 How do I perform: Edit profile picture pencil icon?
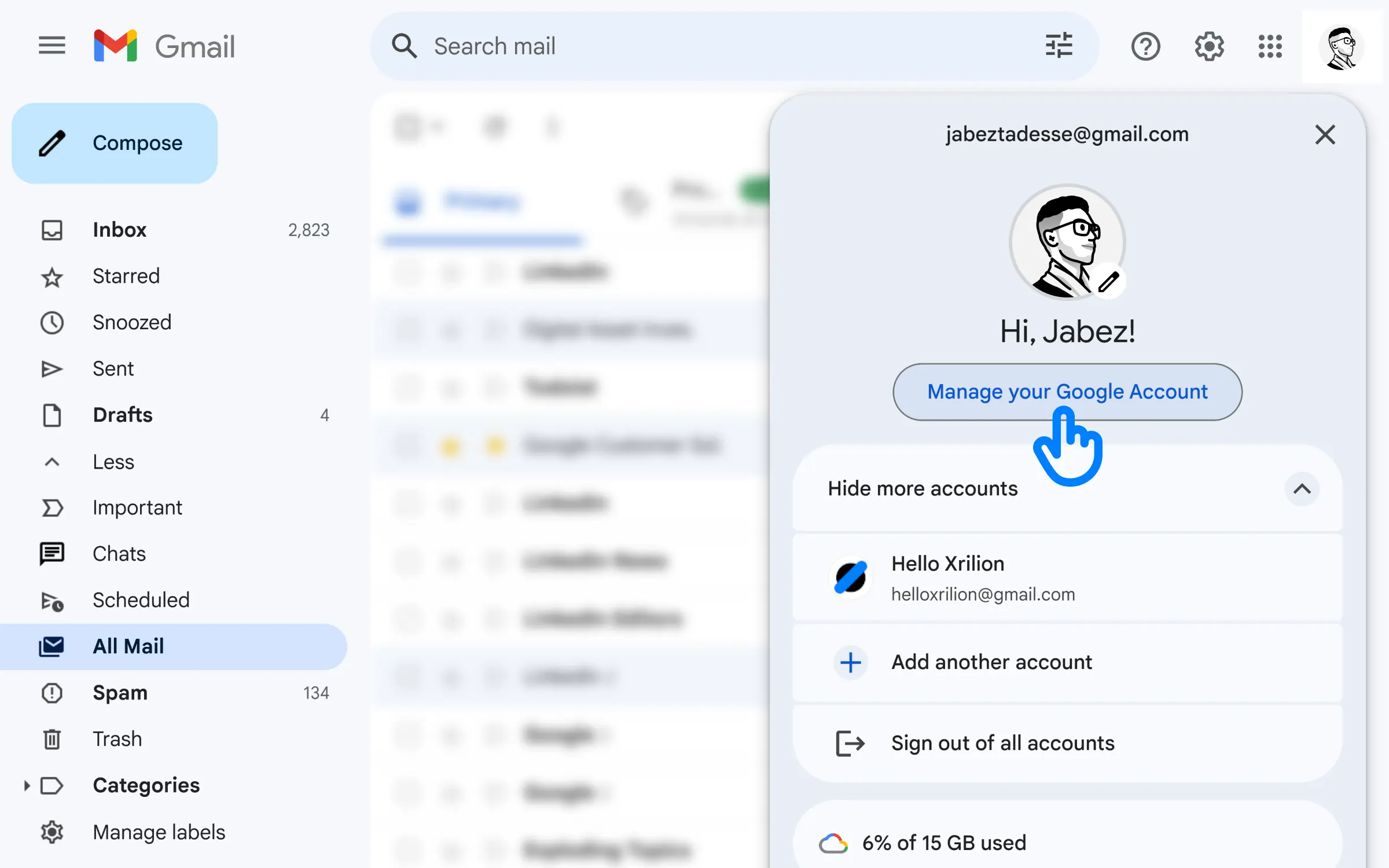click(x=1108, y=282)
